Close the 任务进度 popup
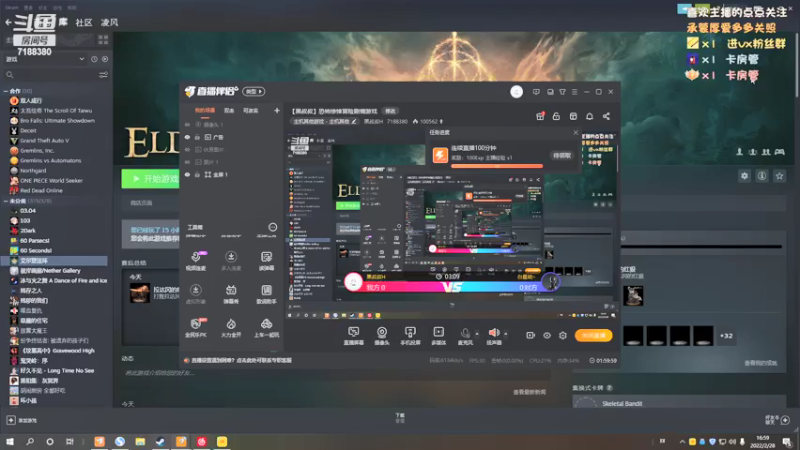The width and height of the screenshot is (800, 450). 576,132
